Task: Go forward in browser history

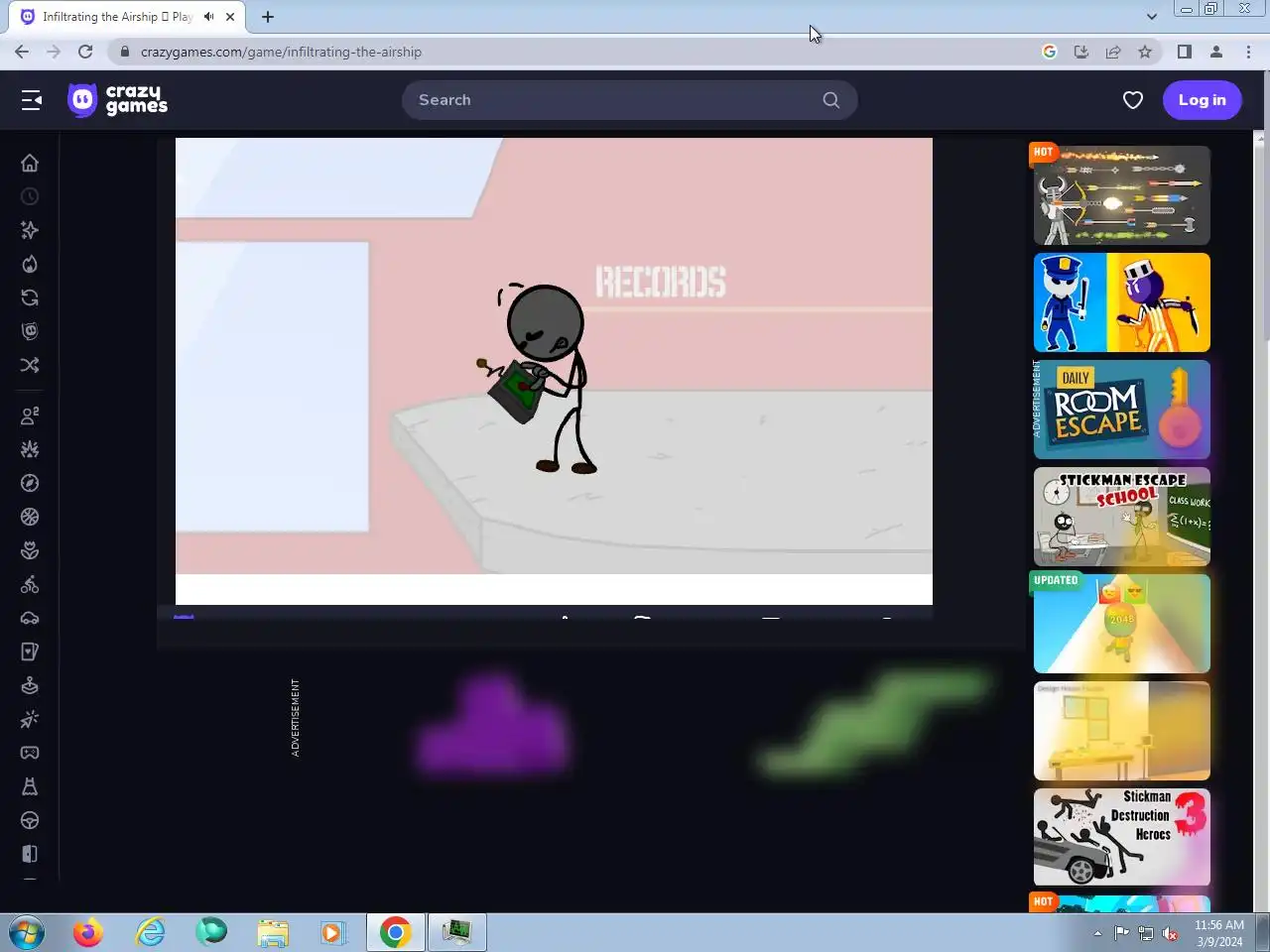Action: click(x=54, y=52)
